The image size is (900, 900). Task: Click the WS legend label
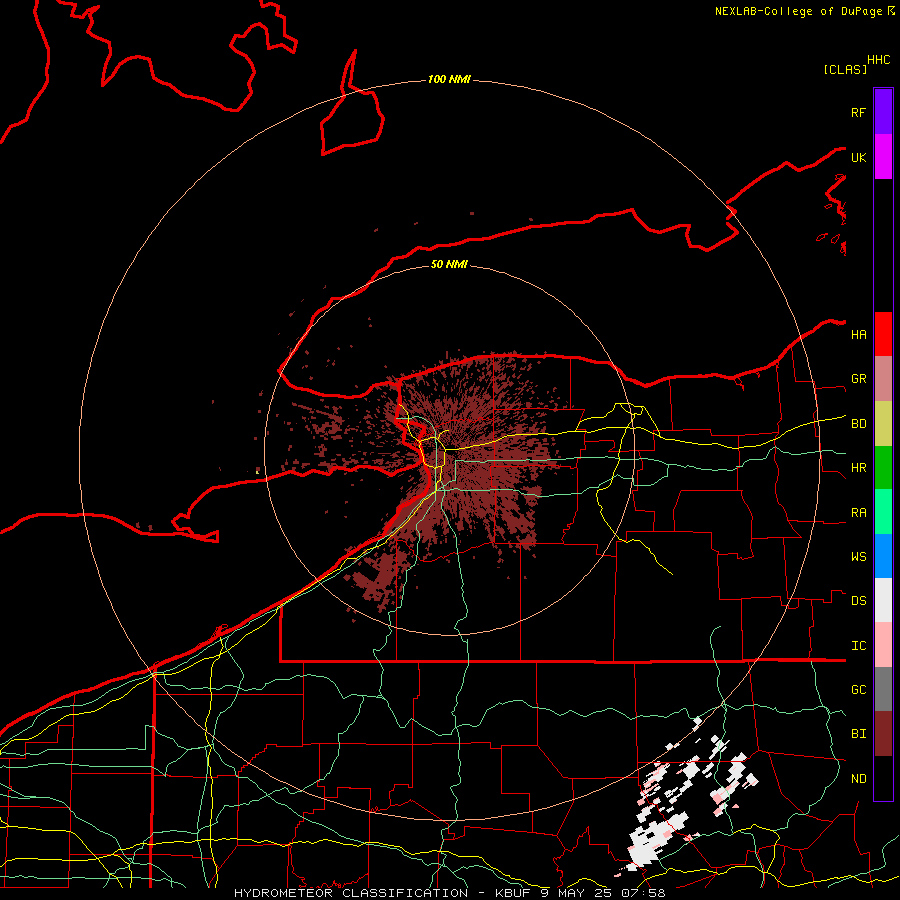[x=858, y=556]
